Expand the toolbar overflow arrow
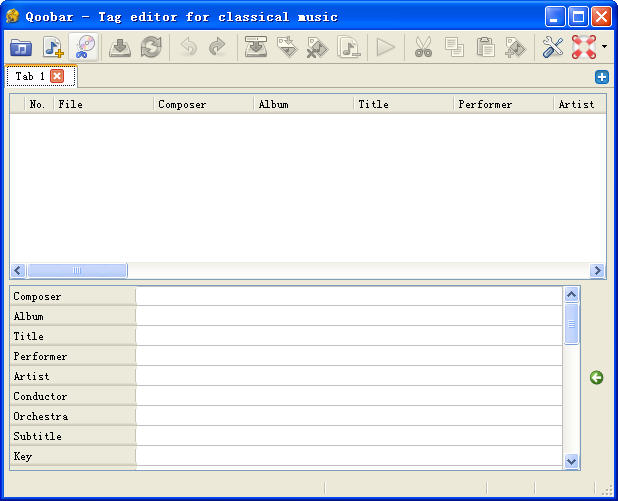Image resolution: width=618 pixels, height=501 pixels. coord(604,47)
